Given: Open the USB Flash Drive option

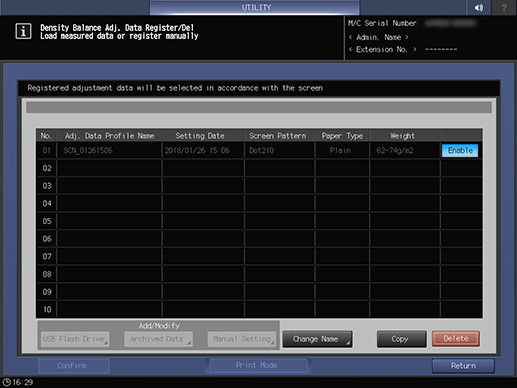Looking at the screenshot, I should point(75,339).
